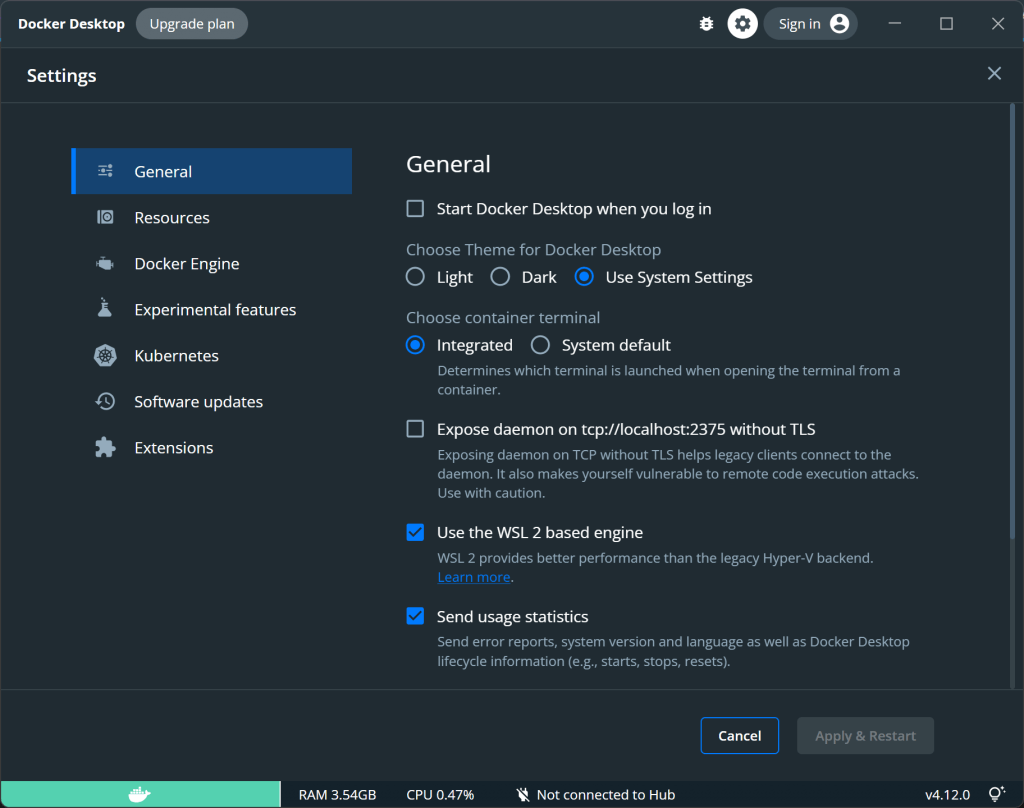The image size is (1024, 808).
Task: Disable Send usage statistics
Action: (x=415, y=616)
